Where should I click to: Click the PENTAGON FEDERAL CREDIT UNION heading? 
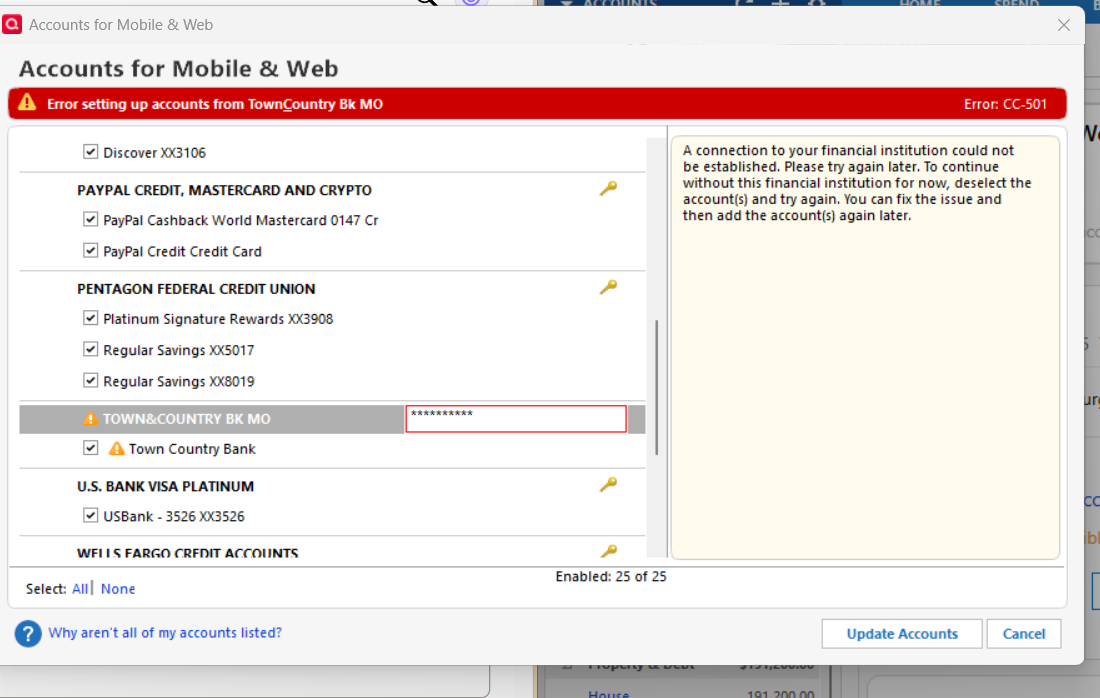(196, 289)
